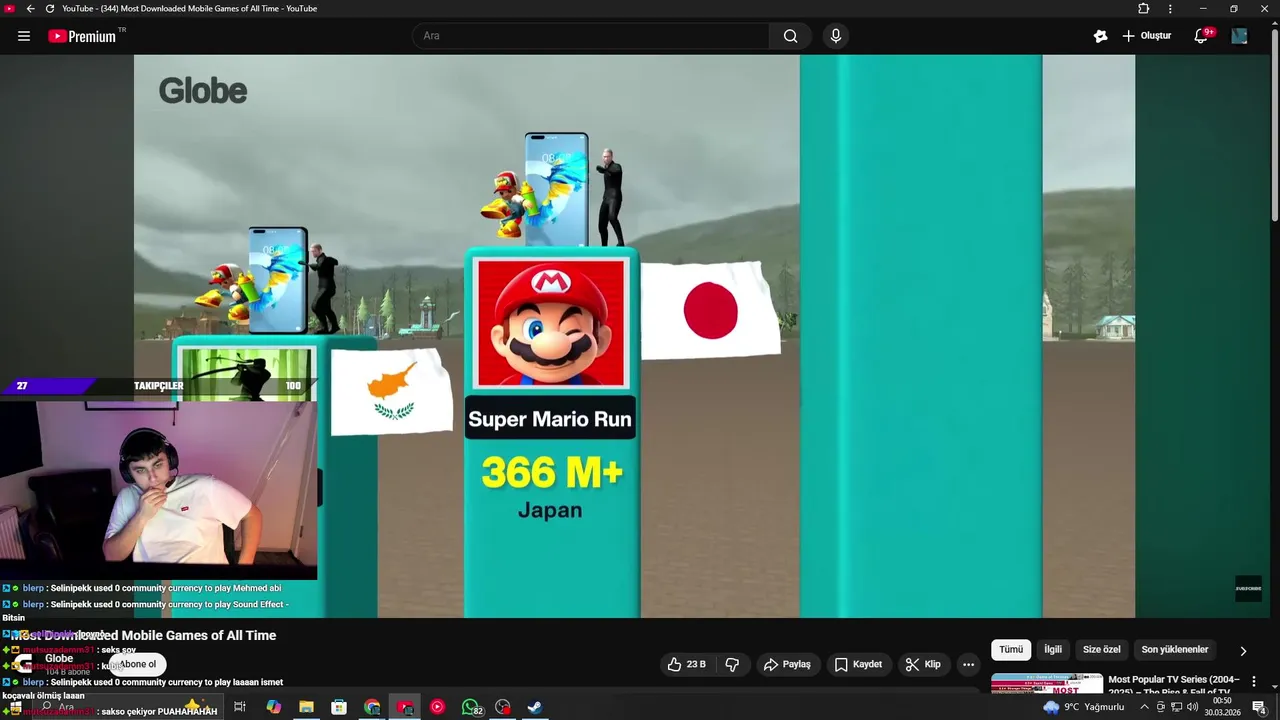Open the Oluştur create button
The image size is (1280, 720).
pos(1146,36)
